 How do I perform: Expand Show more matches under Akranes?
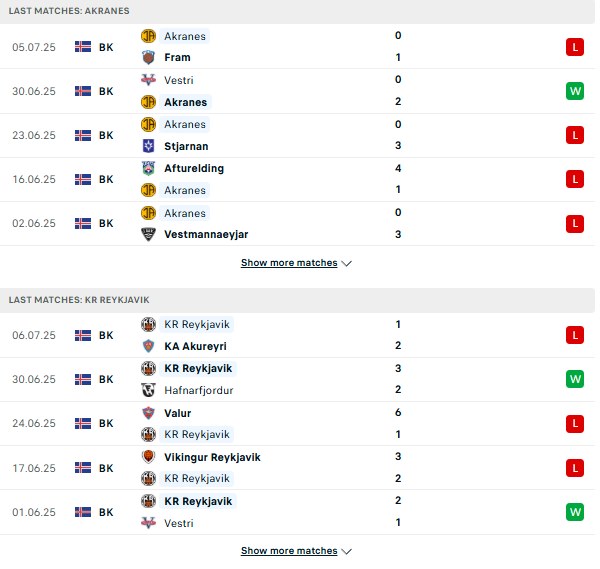click(x=289, y=263)
